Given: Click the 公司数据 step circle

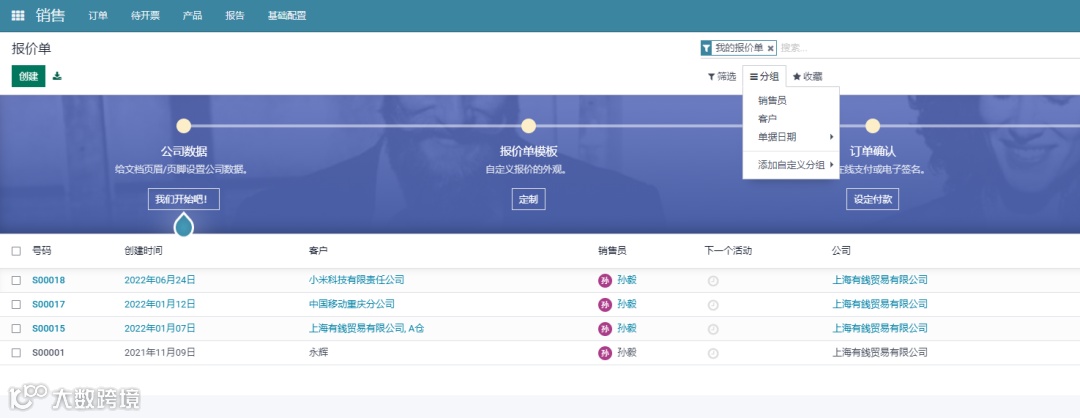Looking at the screenshot, I should coord(184,126).
